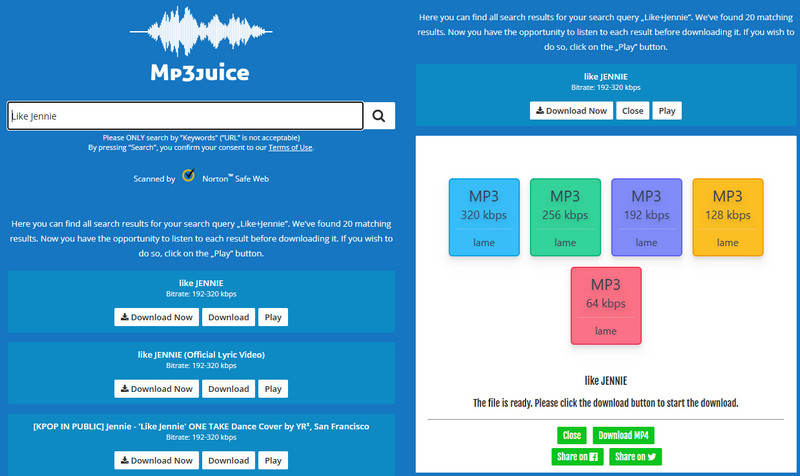Click left 'like JENNIE' result title
Screen dimensions: 800x476
(201, 283)
